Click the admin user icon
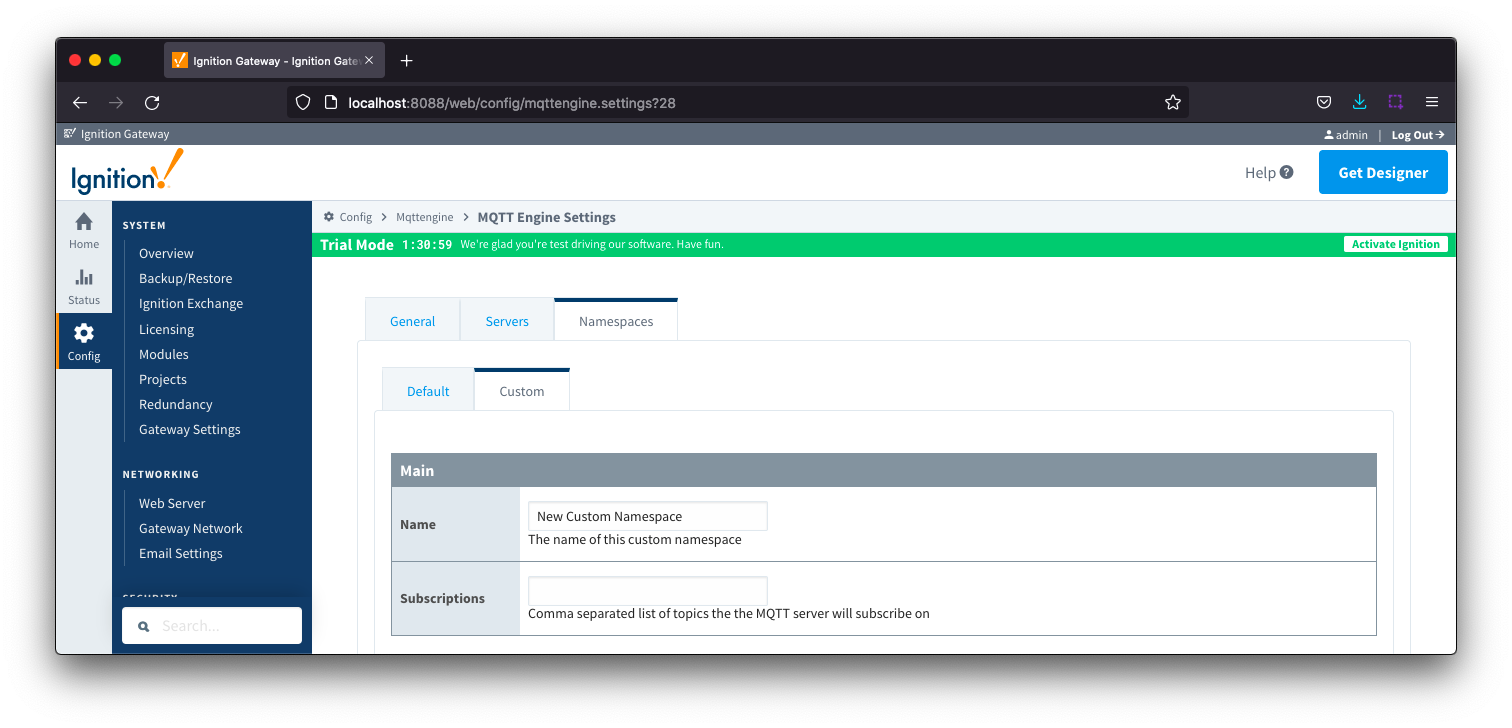Image resolution: width=1512 pixels, height=728 pixels. tap(1328, 135)
